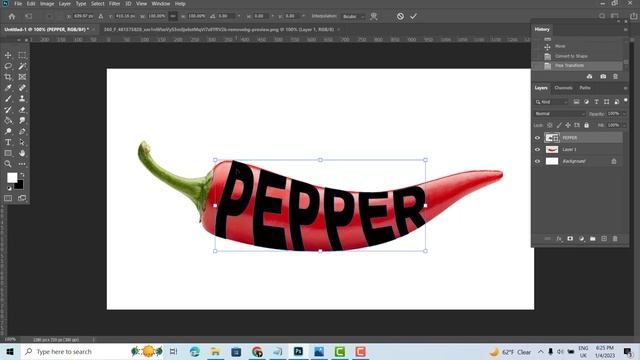Toggle lock transparent pixels
The width and height of the screenshot is (640, 360).
[550, 125]
